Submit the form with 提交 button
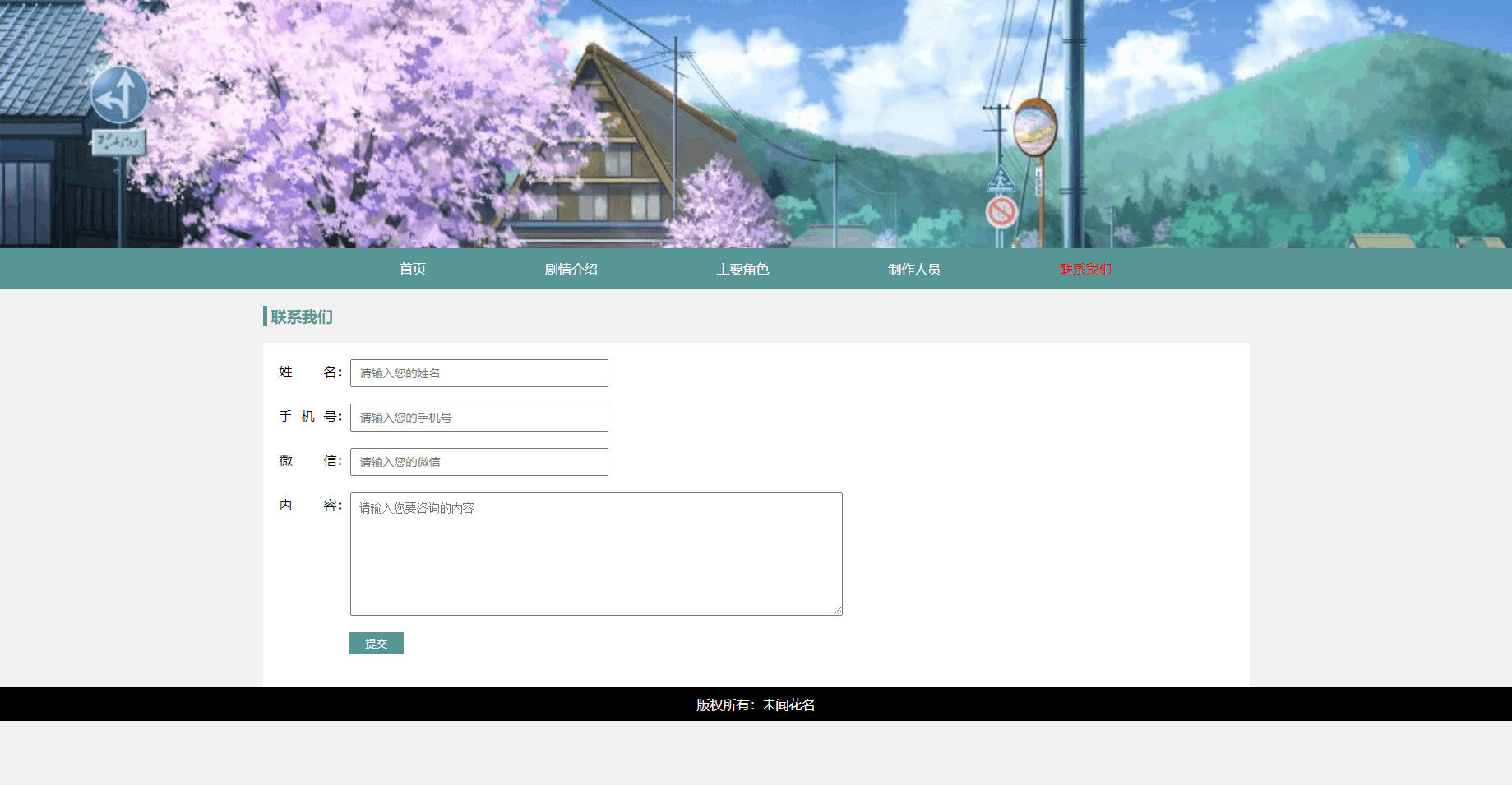Image resolution: width=1512 pixels, height=785 pixels. point(377,644)
